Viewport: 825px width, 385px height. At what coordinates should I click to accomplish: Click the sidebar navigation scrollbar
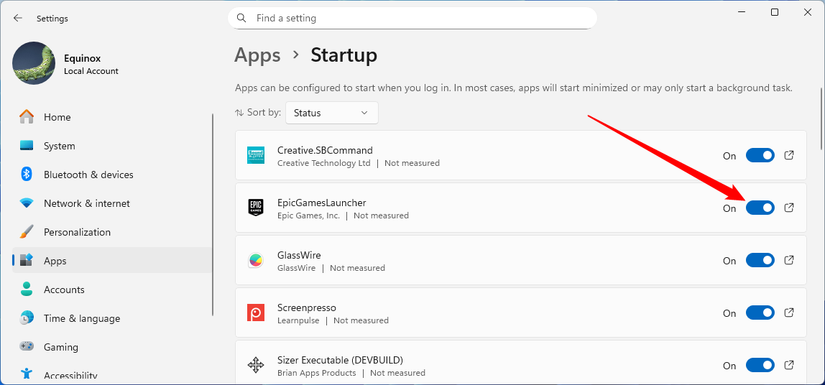point(213,215)
